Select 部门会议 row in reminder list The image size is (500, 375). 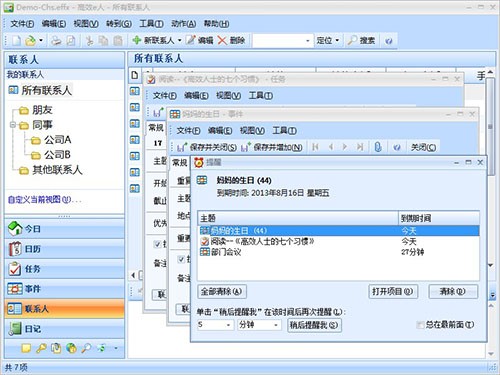point(338,252)
